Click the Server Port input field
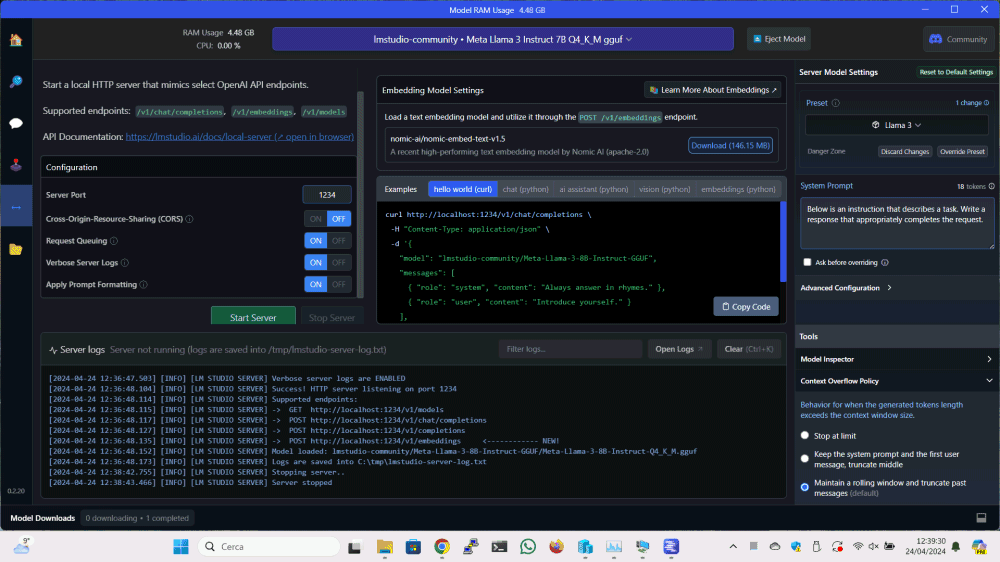This screenshot has height=562, width=1000. pyautogui.click(x=327, y=195)
